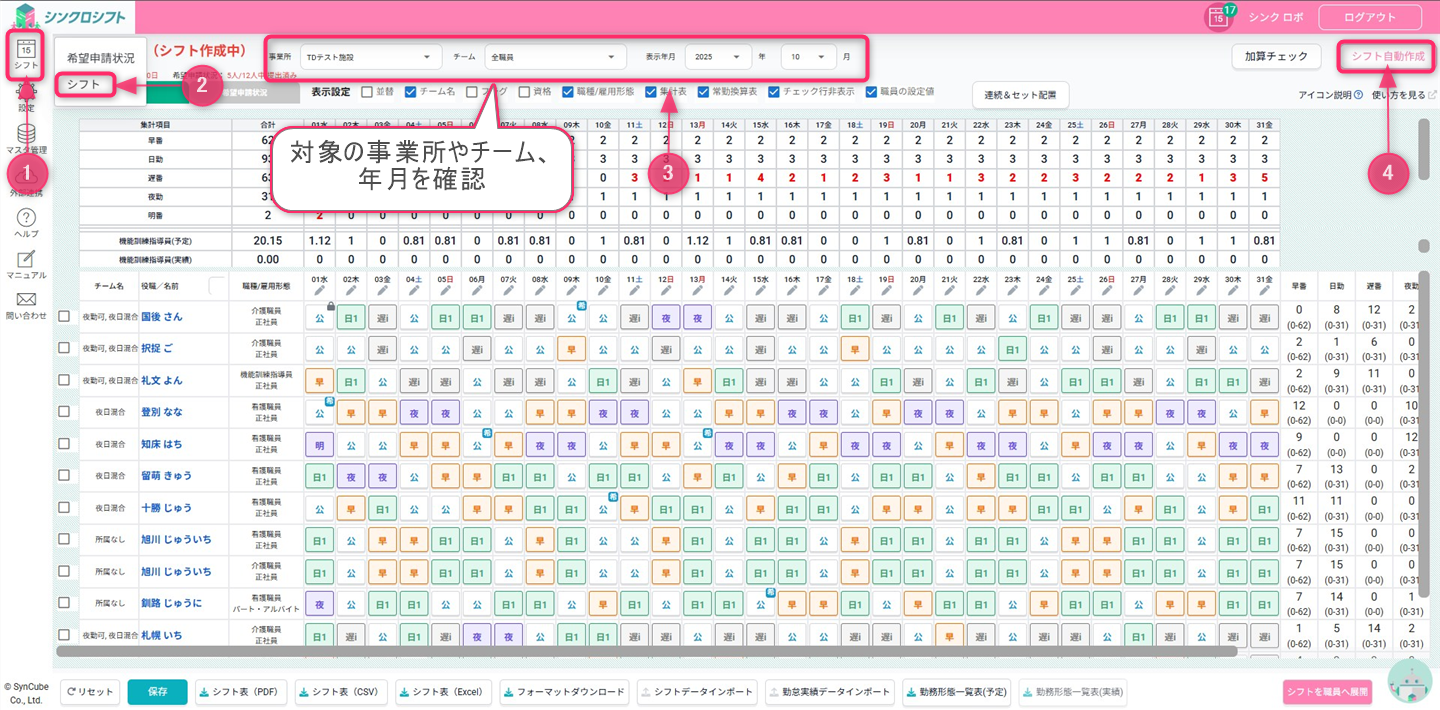Click the calendar notification icon with badge 17
Screen dimensions: 1440x710
(1218, 17)
